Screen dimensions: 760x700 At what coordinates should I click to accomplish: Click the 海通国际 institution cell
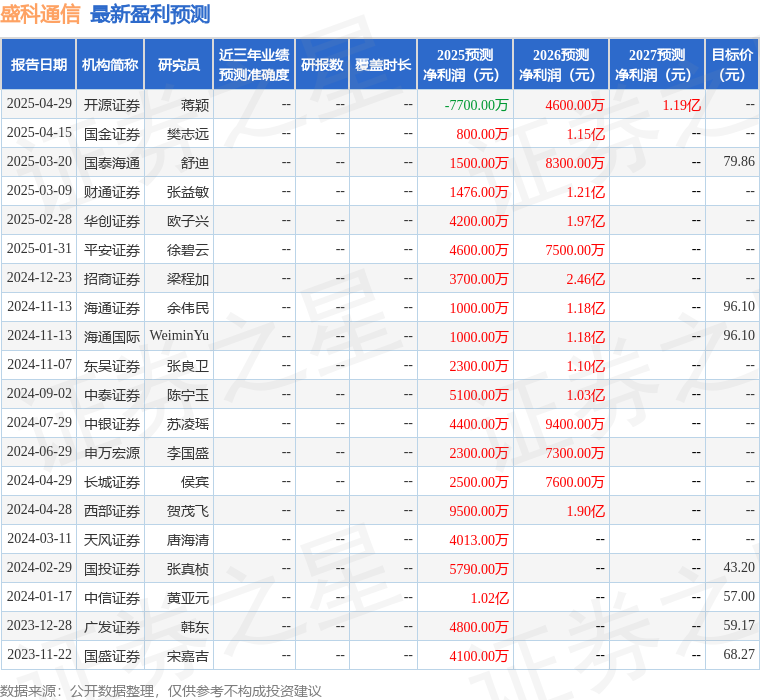pos(112,337)
